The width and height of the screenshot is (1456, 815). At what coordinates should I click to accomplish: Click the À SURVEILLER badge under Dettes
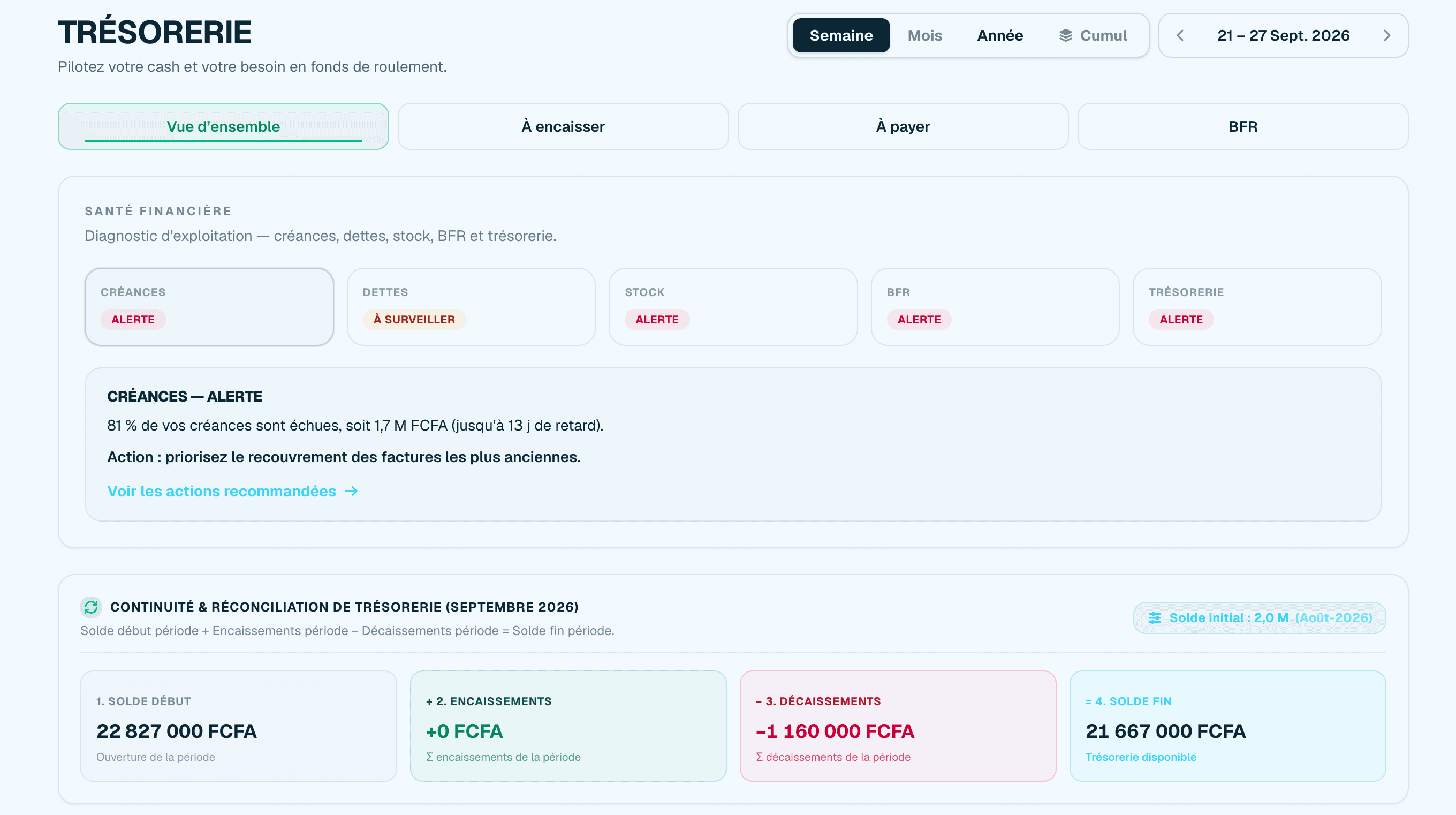pos(414,320)
